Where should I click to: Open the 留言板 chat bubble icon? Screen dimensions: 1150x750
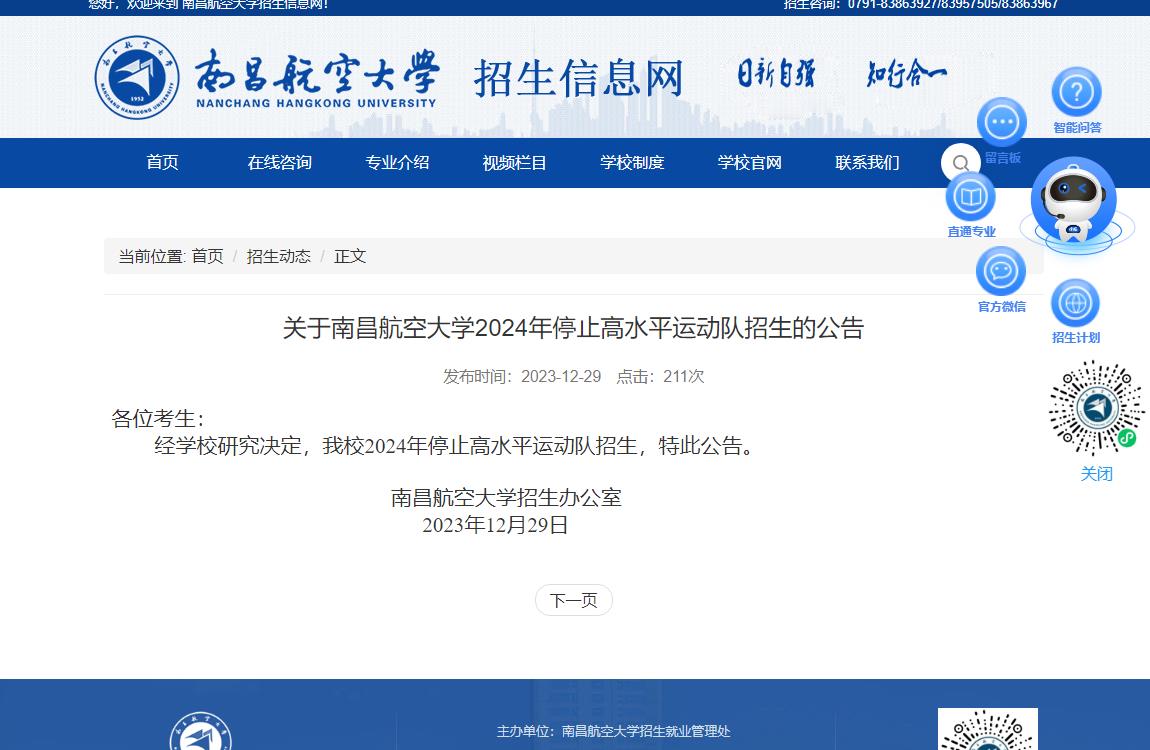[x=1001, y=122]
